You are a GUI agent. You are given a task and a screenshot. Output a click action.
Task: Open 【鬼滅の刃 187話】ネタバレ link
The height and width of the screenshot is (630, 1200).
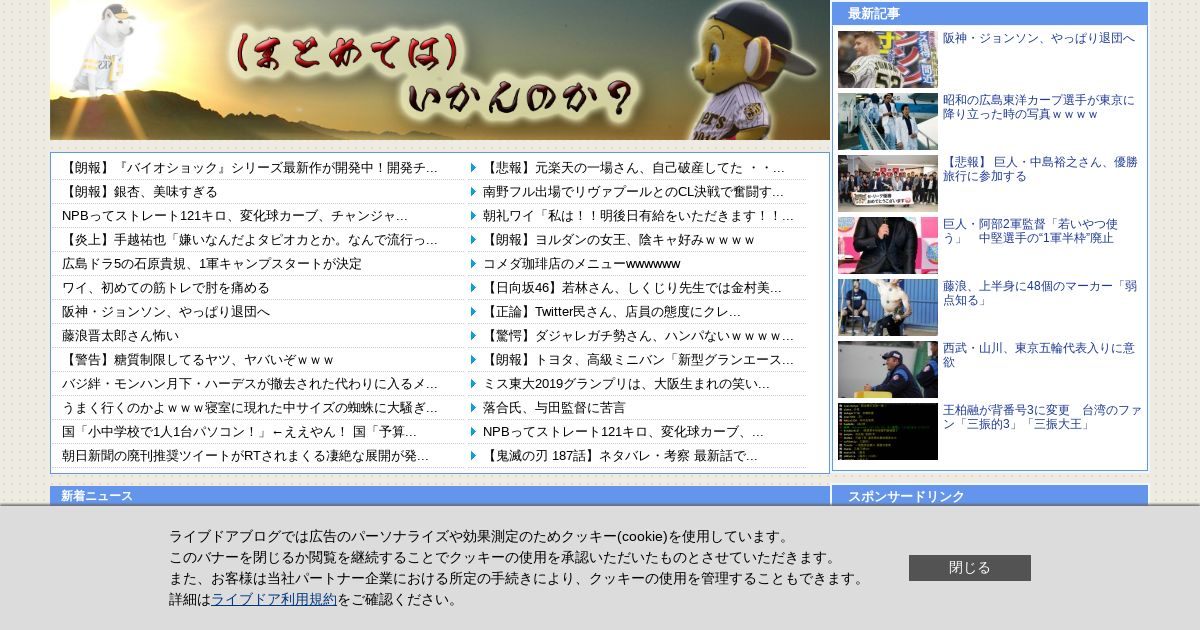click(621, 455)
